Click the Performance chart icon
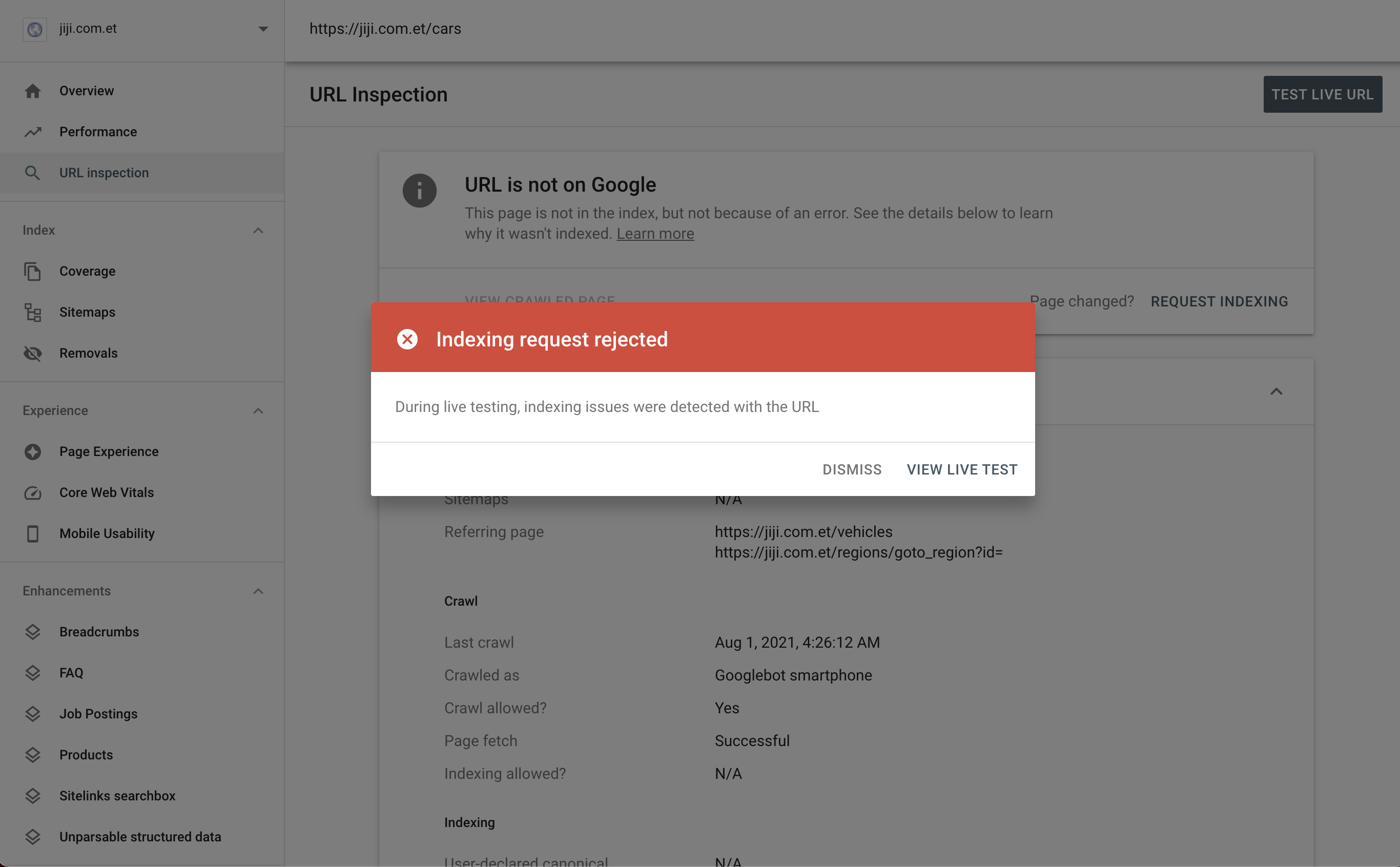Screen dimensions: 1400x867 [x=32, y=132]
